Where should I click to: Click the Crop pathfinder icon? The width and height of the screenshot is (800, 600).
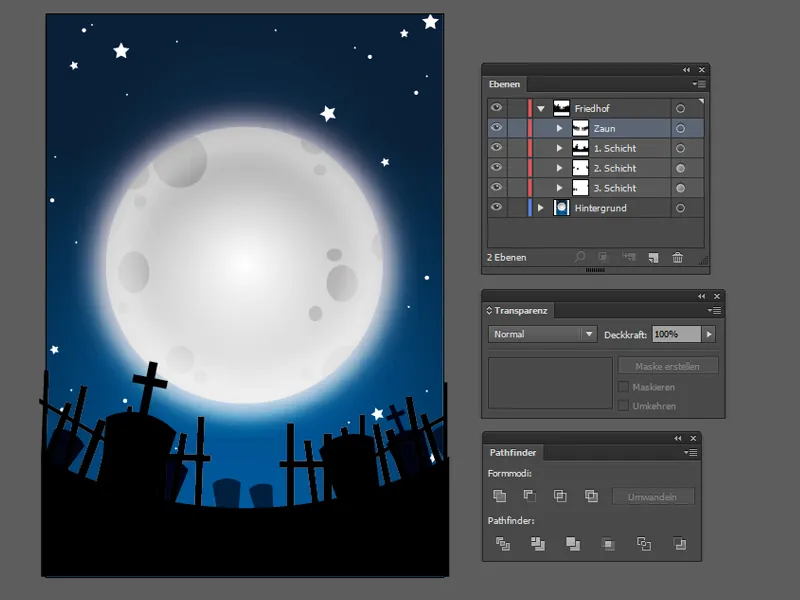click(x=608, y=544)
